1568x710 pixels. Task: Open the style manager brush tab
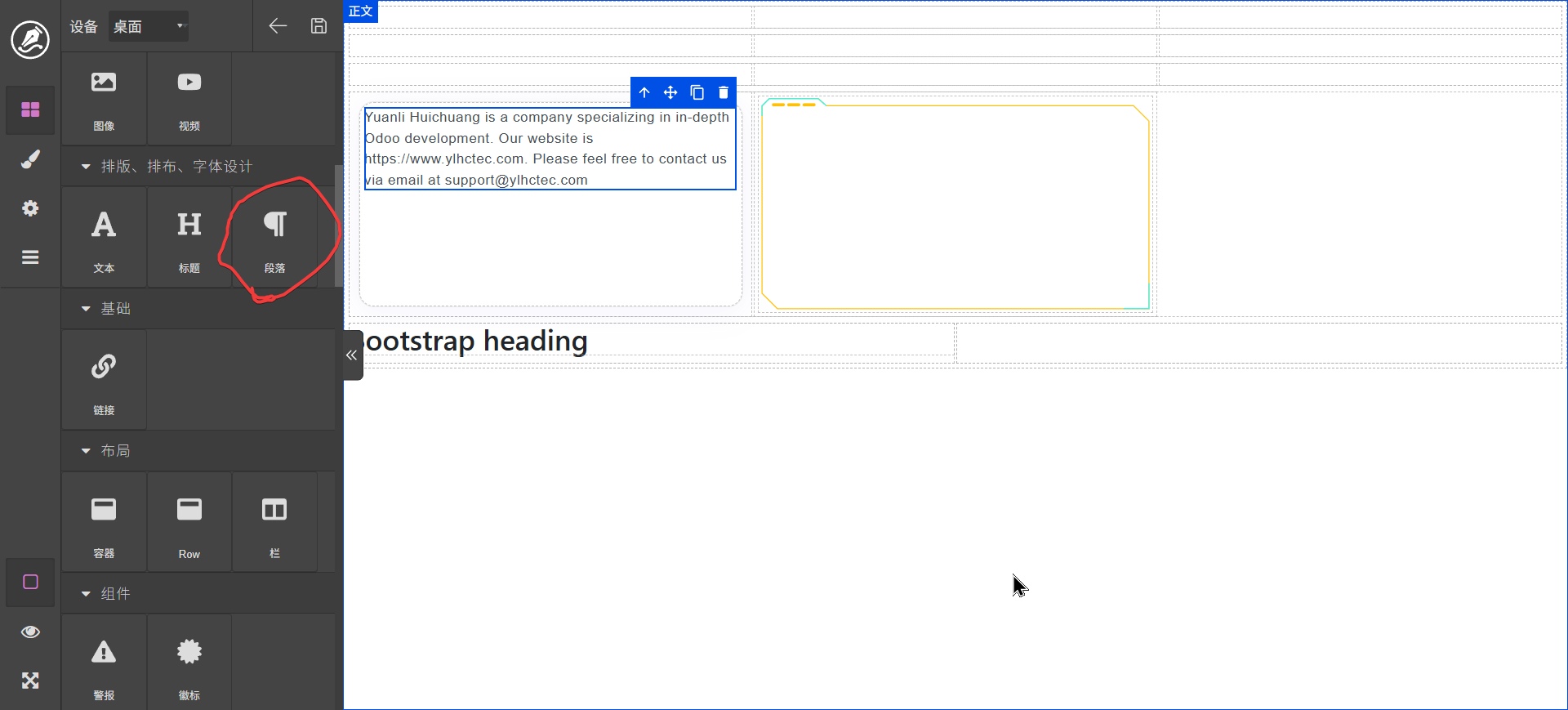pyautogui.click(x=30, y=159)
